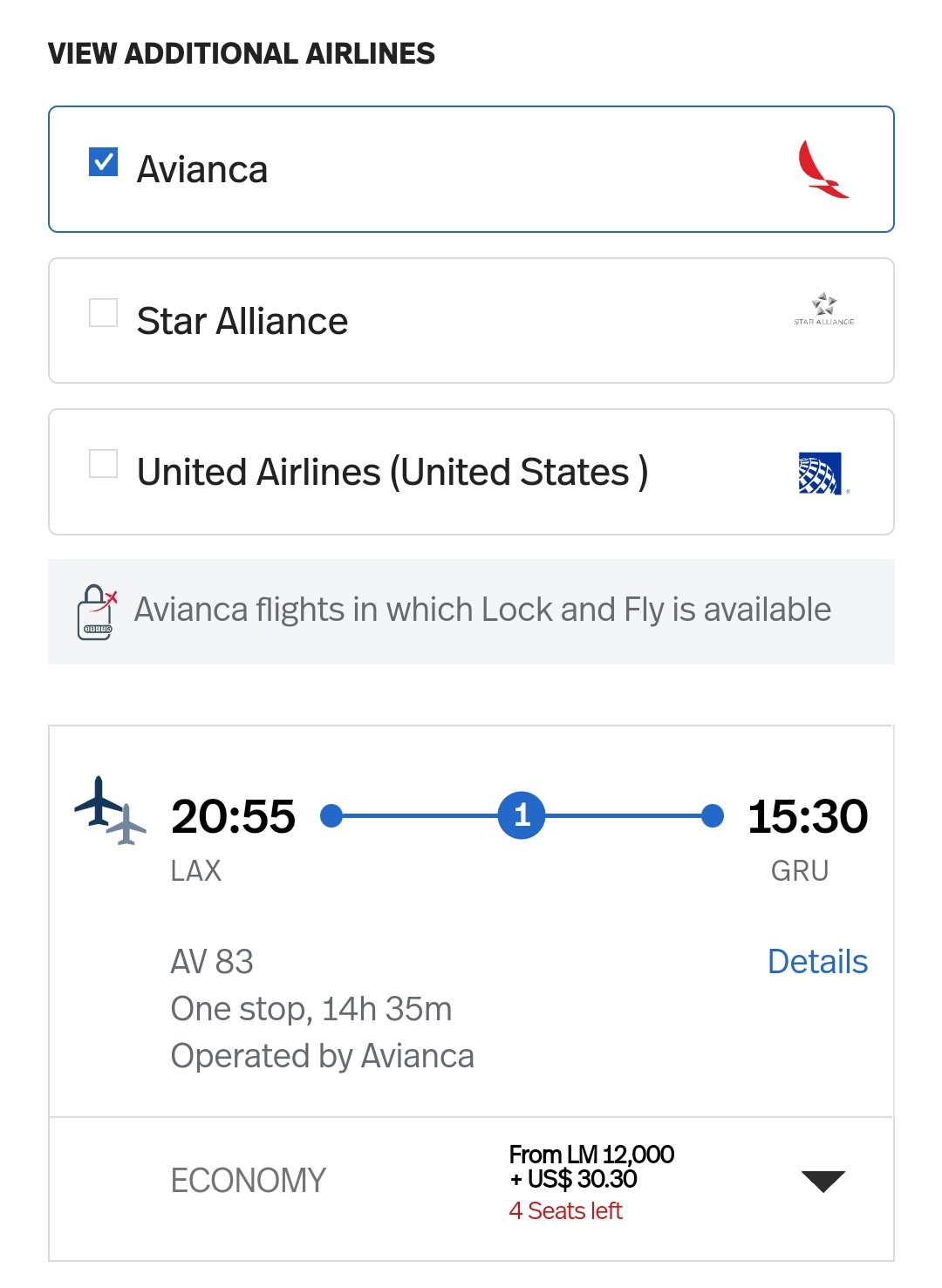Image resolution: width=942 pixels, height=1288 pixels.
Task: Select the Star Alliance airline option
Action: click(x=242, y=321)
